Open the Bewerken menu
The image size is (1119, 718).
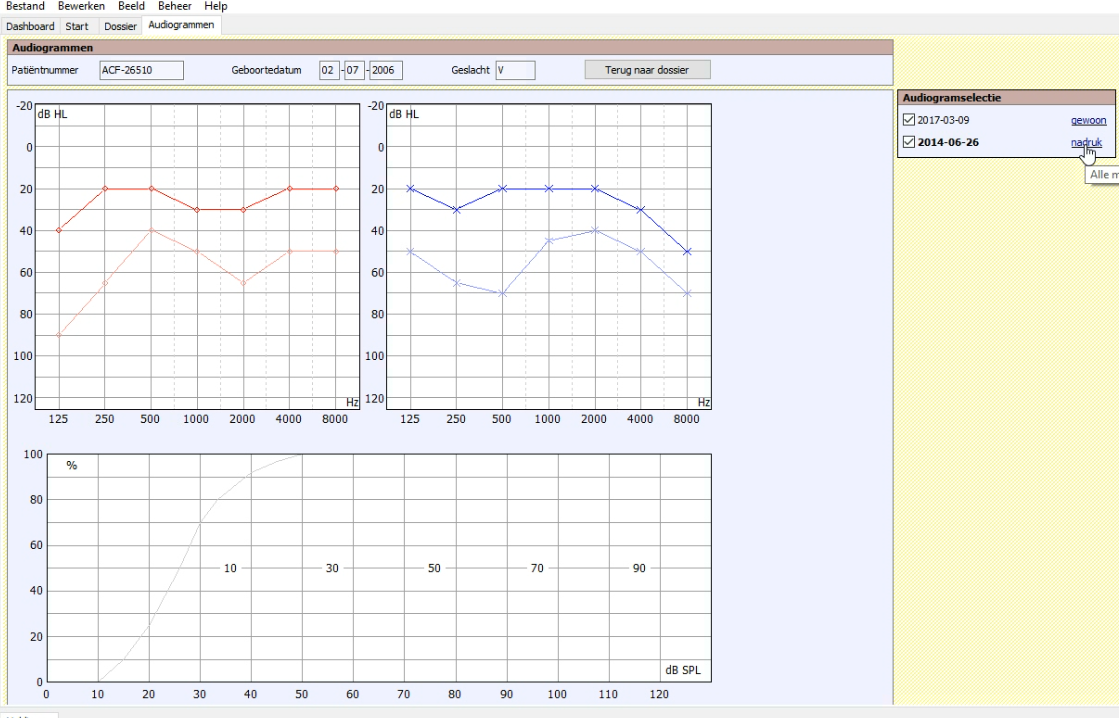pos(79,7)
